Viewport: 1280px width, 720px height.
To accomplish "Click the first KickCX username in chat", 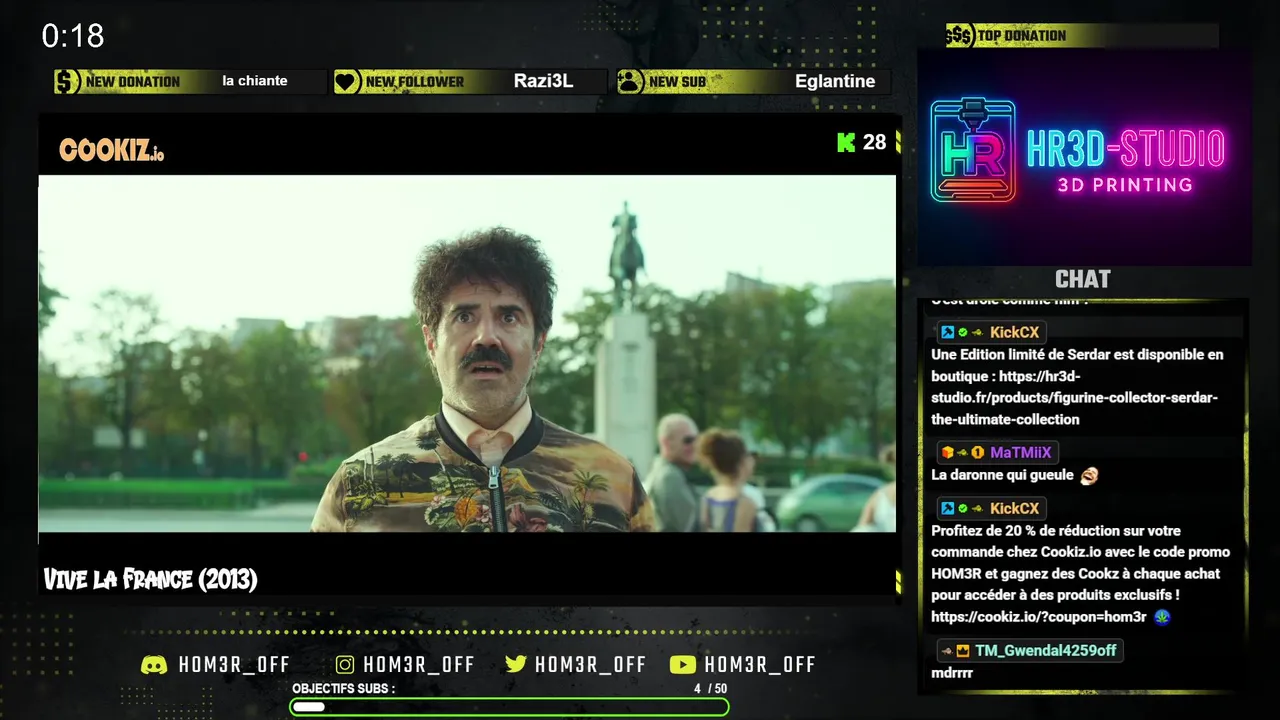I will tap(1015, 332).
